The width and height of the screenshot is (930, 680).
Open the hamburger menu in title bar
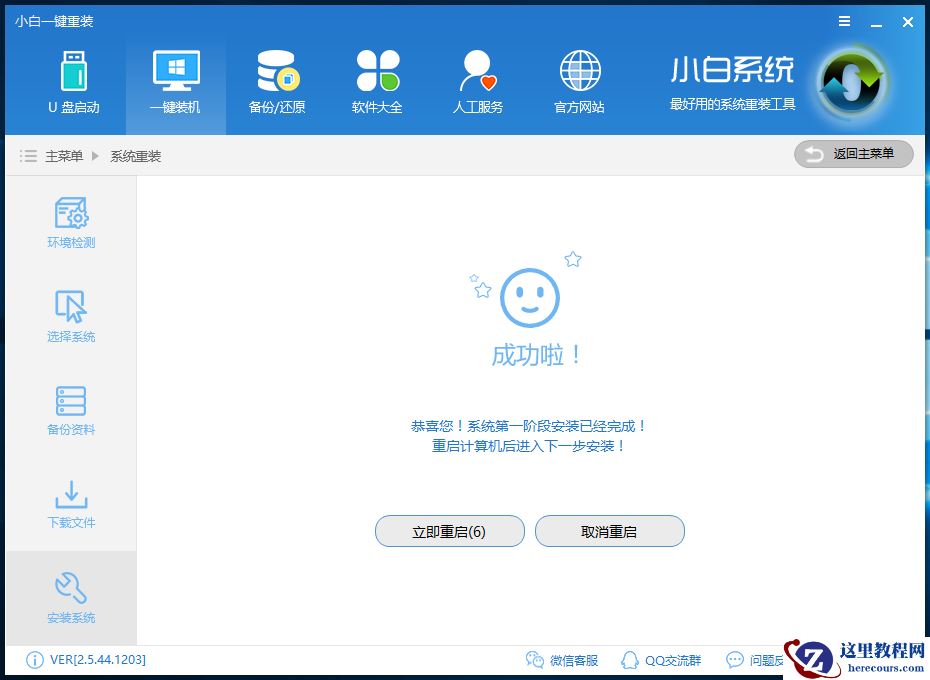point(843,21)
